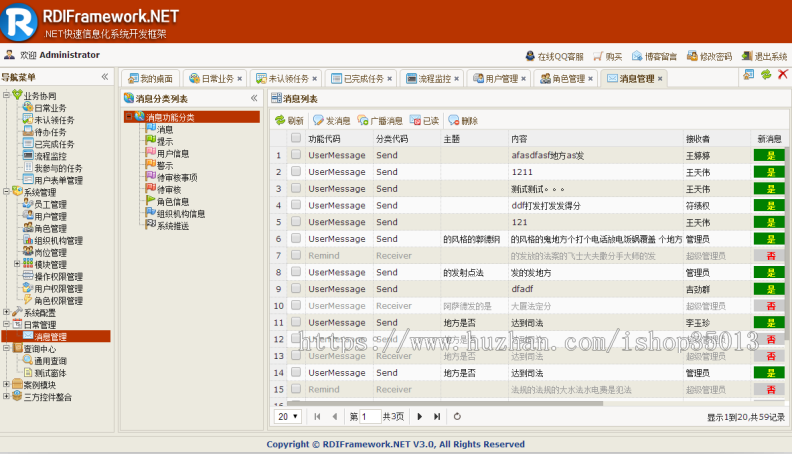Go to the last page arrow
The width and height of the screenshot is (792, 454).
(x=437, y=417)
